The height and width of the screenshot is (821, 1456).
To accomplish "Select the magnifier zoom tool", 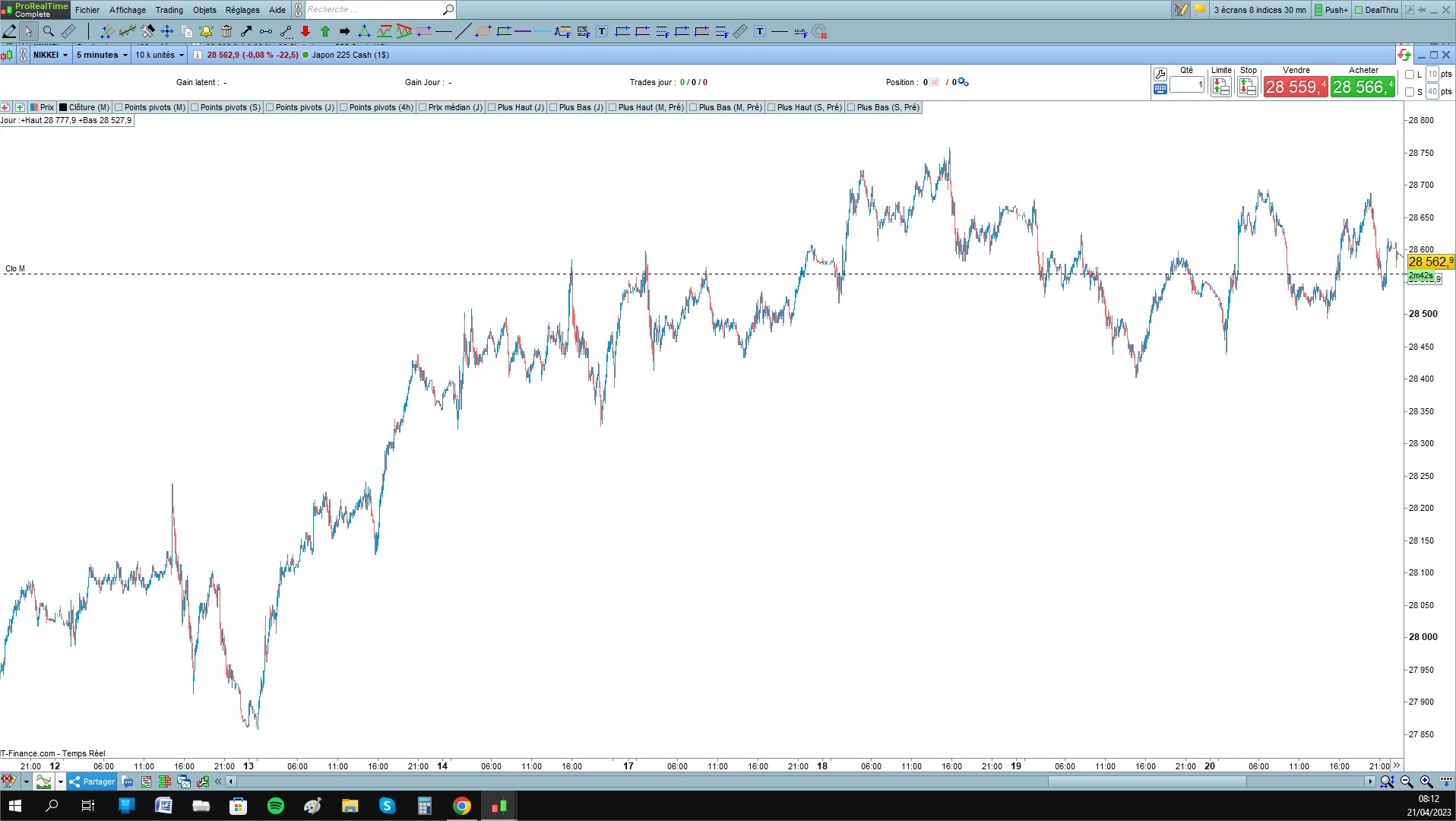I will (x=48, y=31).
